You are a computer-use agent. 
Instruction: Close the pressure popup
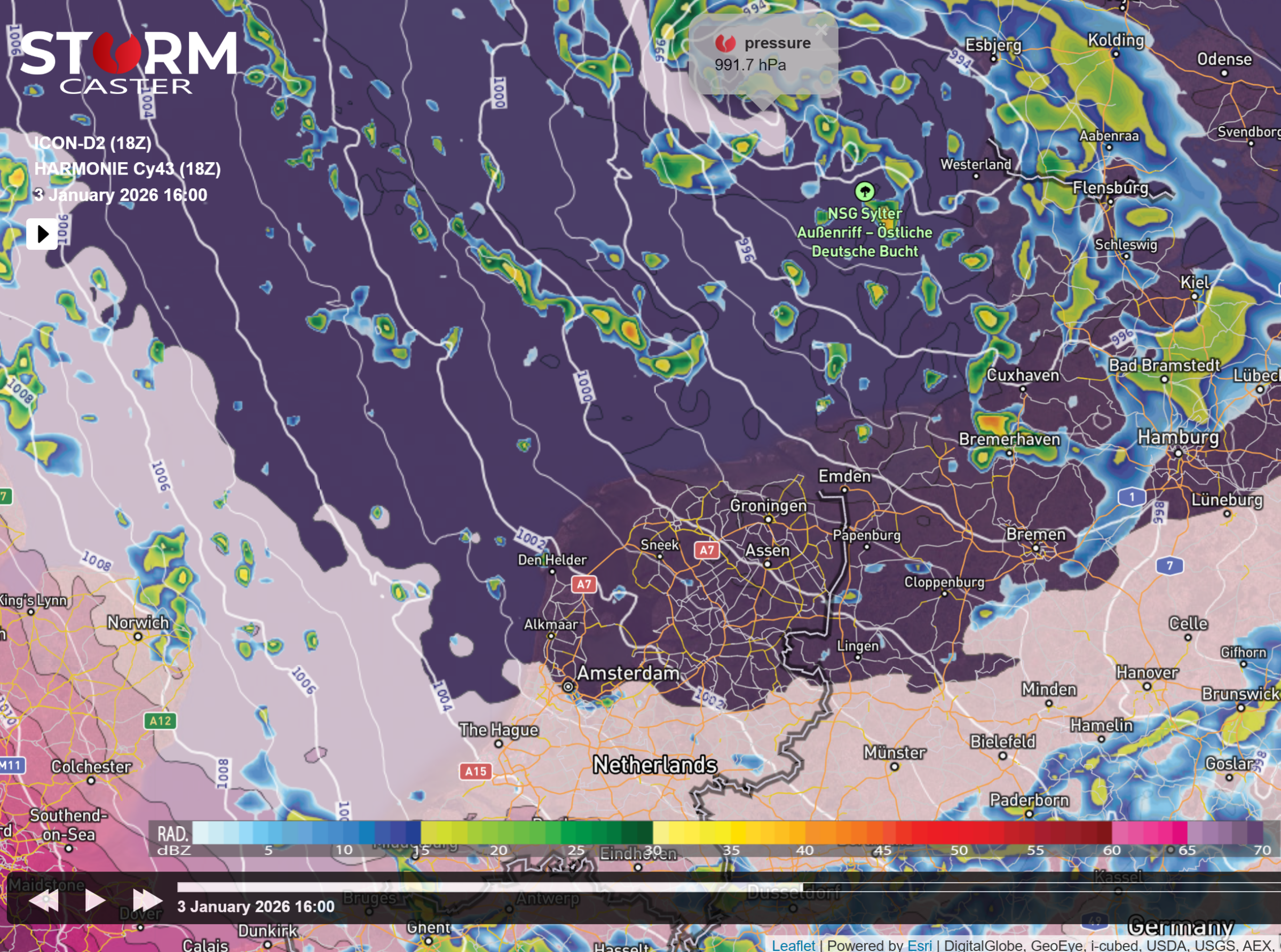(x=821, y=30)
